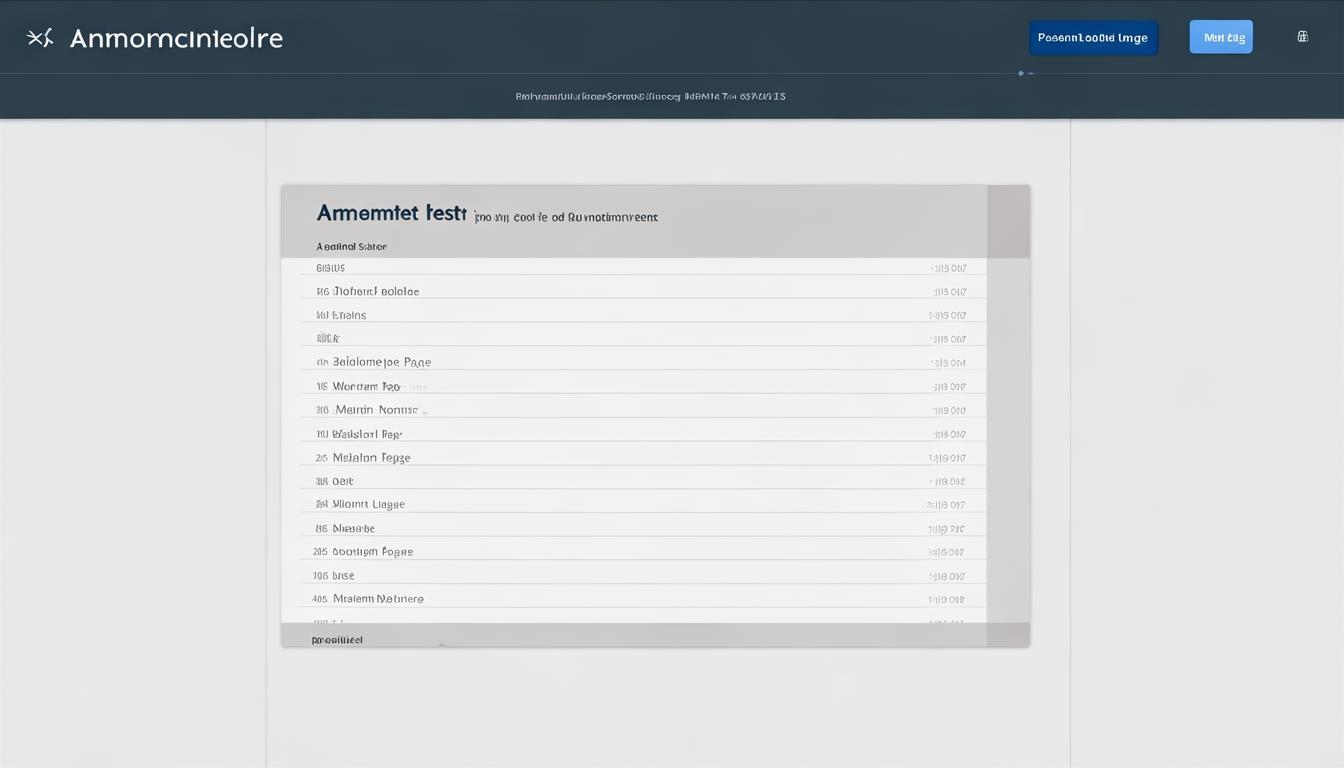Select the Wonram list row
Viewport: 1344px width, 768px height.
(366, 386)
